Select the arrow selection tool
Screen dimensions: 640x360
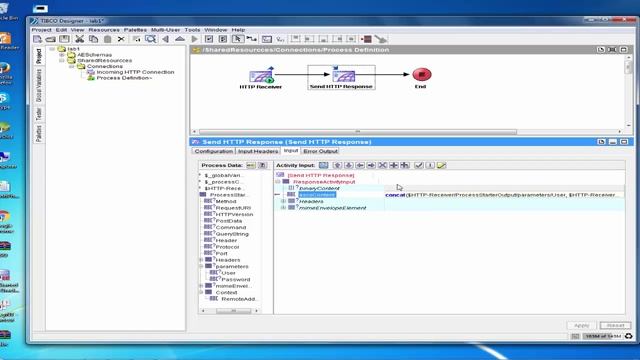237,39
